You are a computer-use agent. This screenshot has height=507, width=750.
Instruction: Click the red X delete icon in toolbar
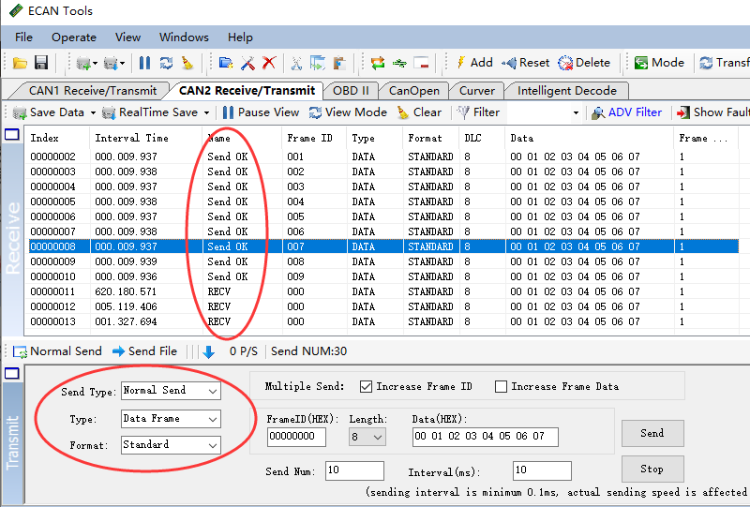269,63
